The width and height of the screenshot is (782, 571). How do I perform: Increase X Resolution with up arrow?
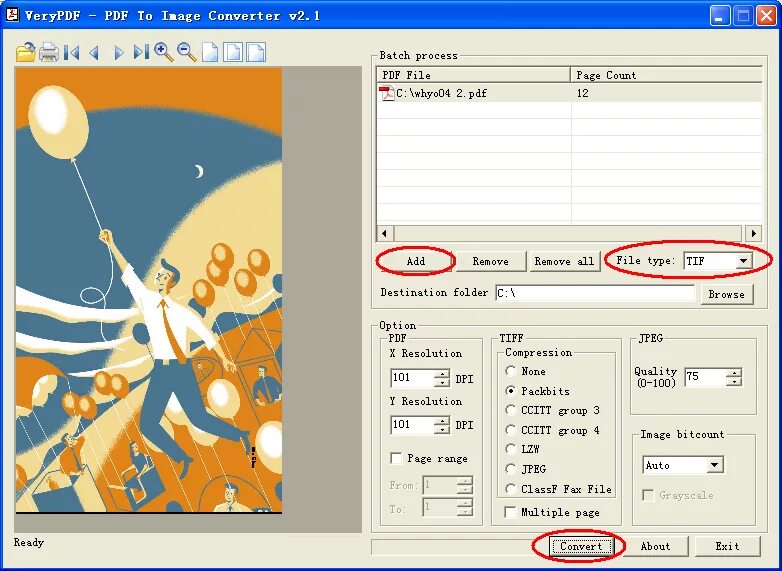[441, 374]
